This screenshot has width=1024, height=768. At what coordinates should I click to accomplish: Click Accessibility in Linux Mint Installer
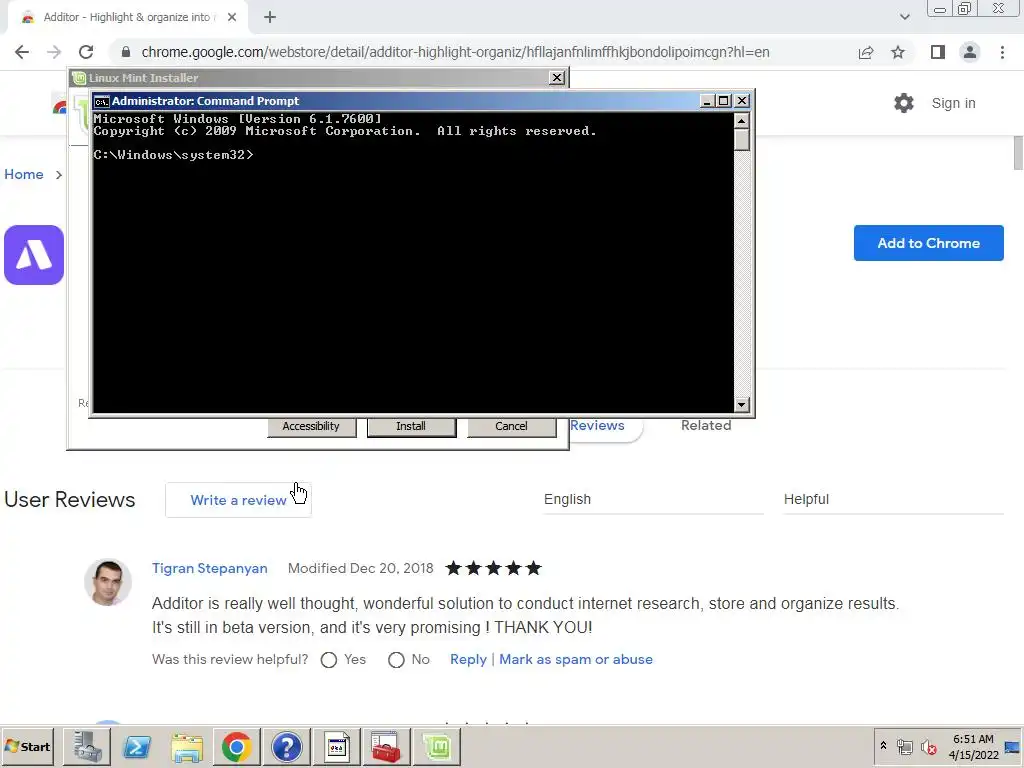click(x=311, y=426)
